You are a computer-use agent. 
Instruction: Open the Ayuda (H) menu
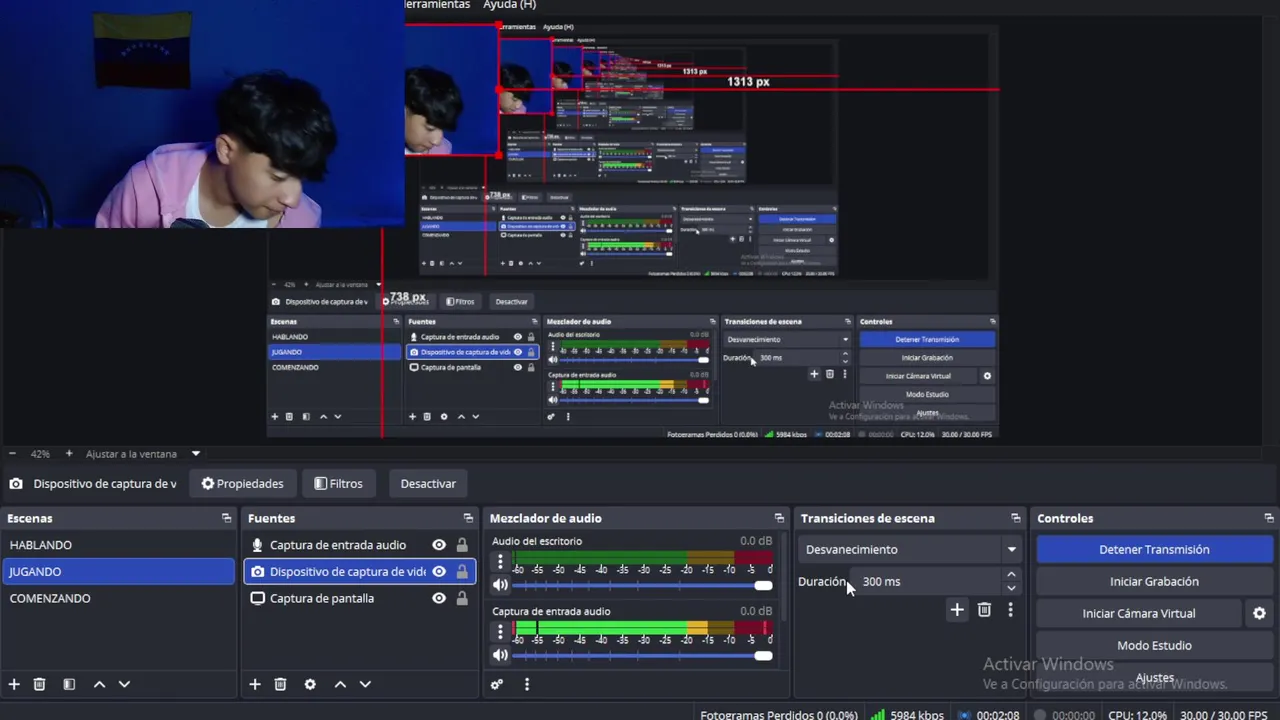click(510, 5)
